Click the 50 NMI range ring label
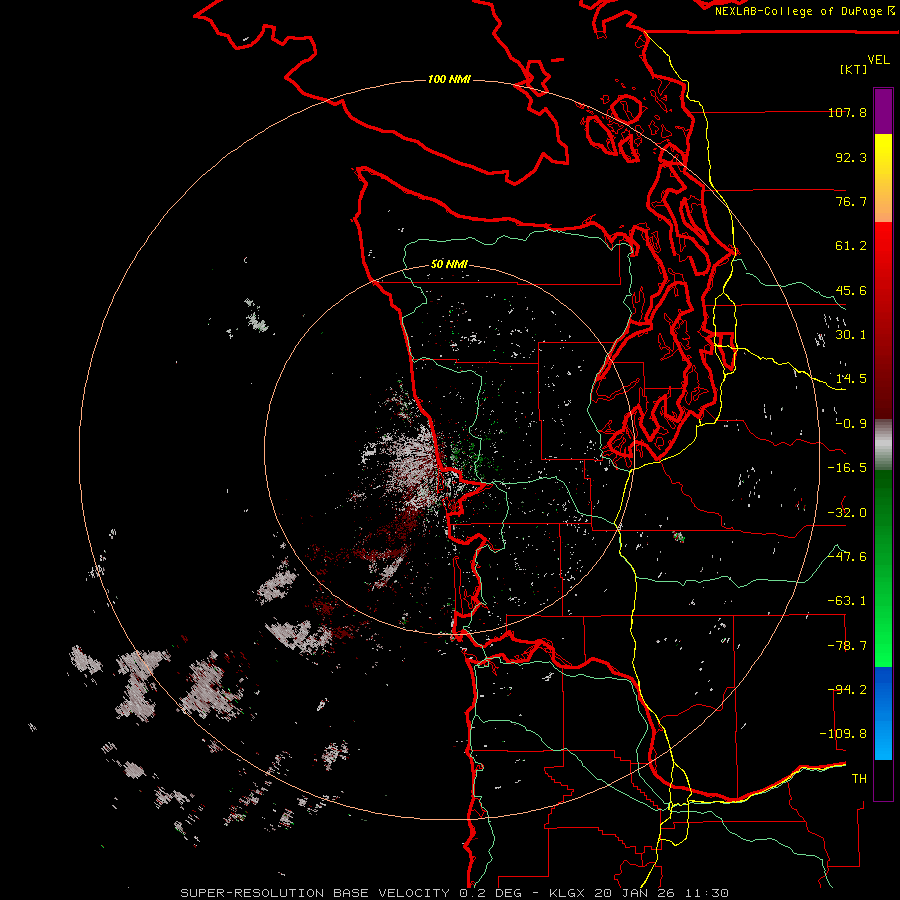 pyautogui.click(x=449, y=264)
